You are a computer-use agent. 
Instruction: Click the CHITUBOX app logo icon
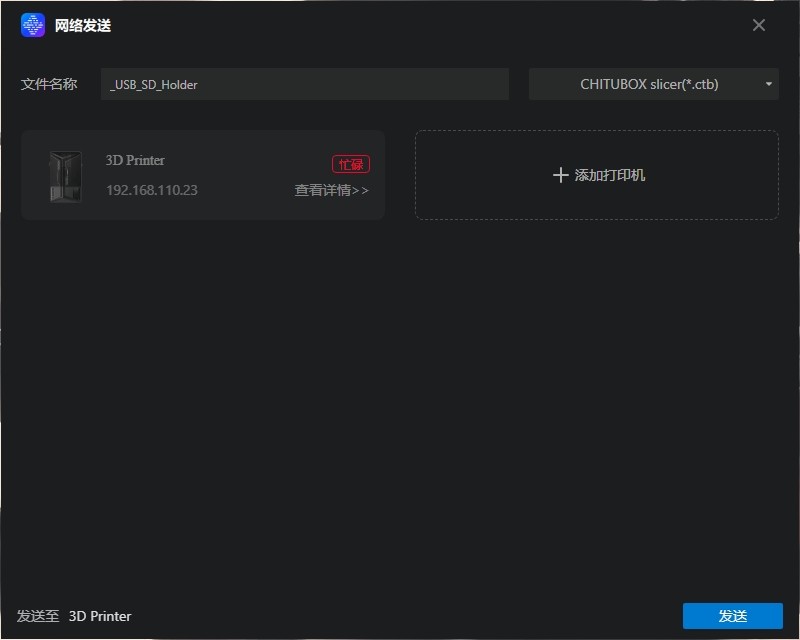click(33, 25)
